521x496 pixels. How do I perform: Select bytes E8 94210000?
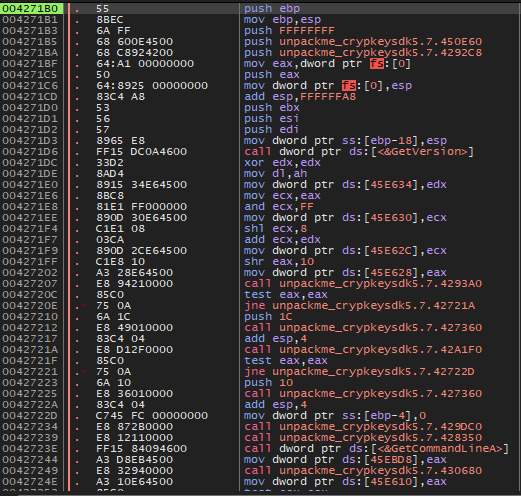[x=134, y=283]
